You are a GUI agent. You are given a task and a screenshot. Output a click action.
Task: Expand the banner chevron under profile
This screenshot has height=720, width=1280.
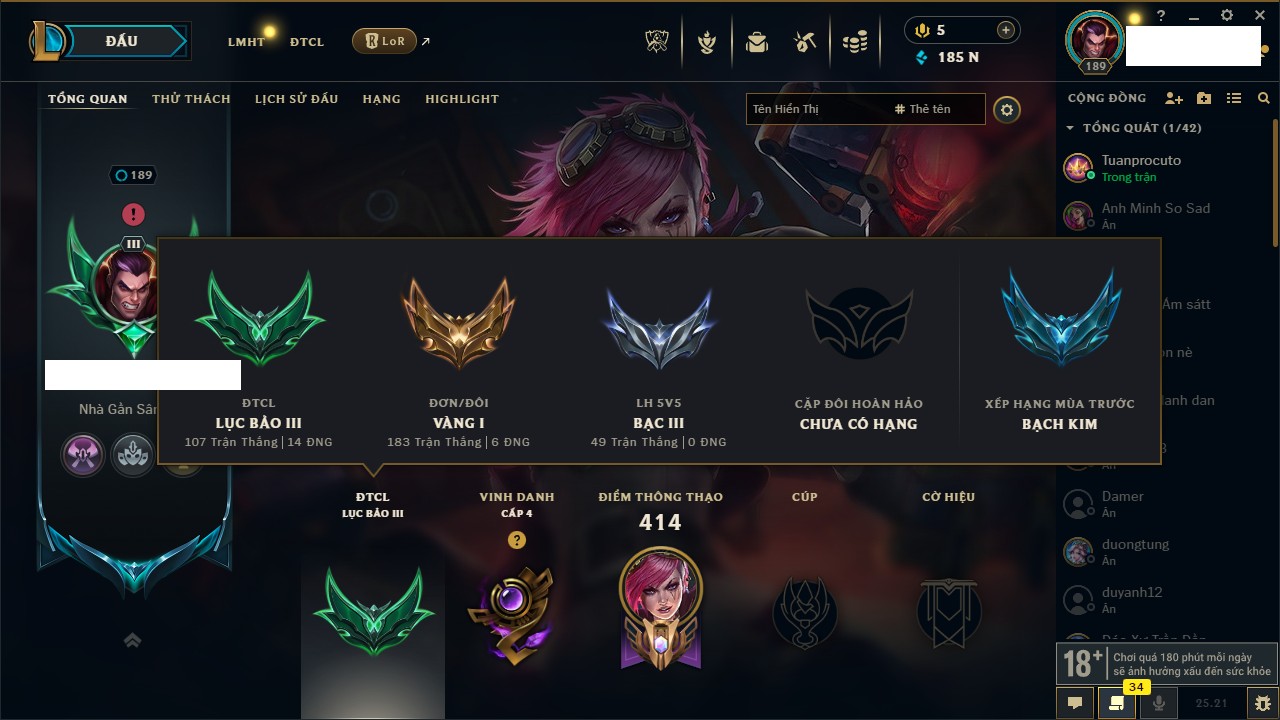(x=132, y=640)
